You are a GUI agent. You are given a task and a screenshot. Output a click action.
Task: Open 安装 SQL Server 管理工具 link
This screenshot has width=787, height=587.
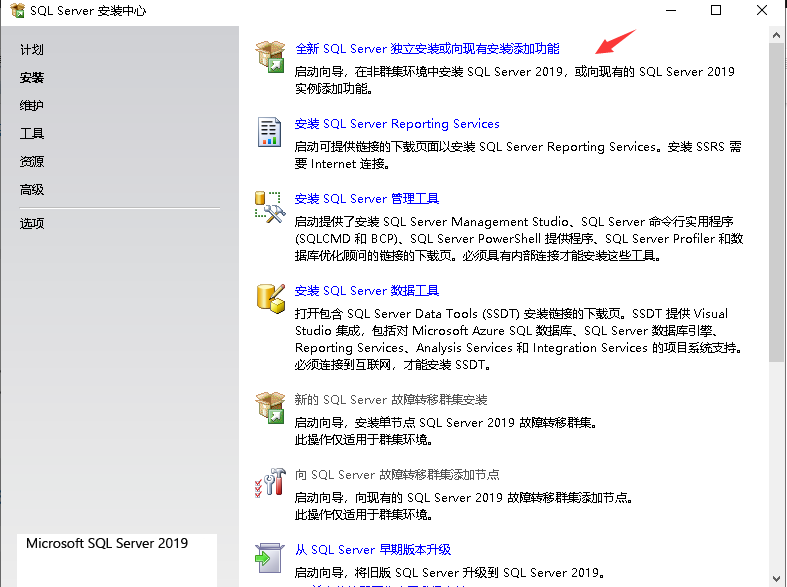pos(367,199)
